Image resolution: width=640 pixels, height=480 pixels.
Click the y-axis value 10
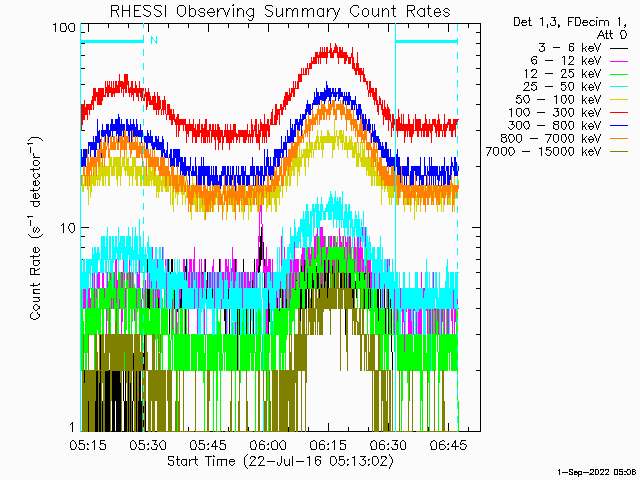point(68,228)
